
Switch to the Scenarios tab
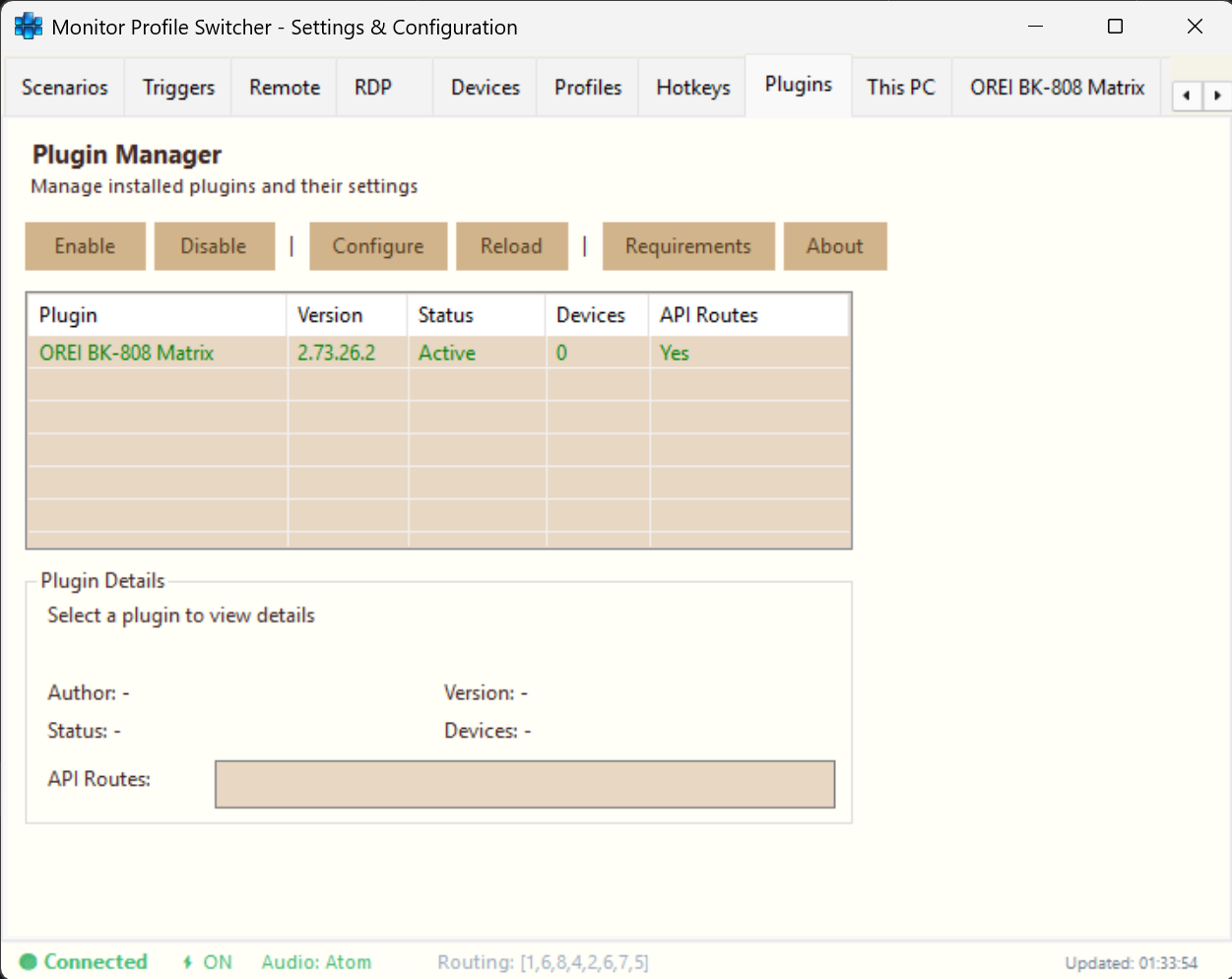click(63, 87)
